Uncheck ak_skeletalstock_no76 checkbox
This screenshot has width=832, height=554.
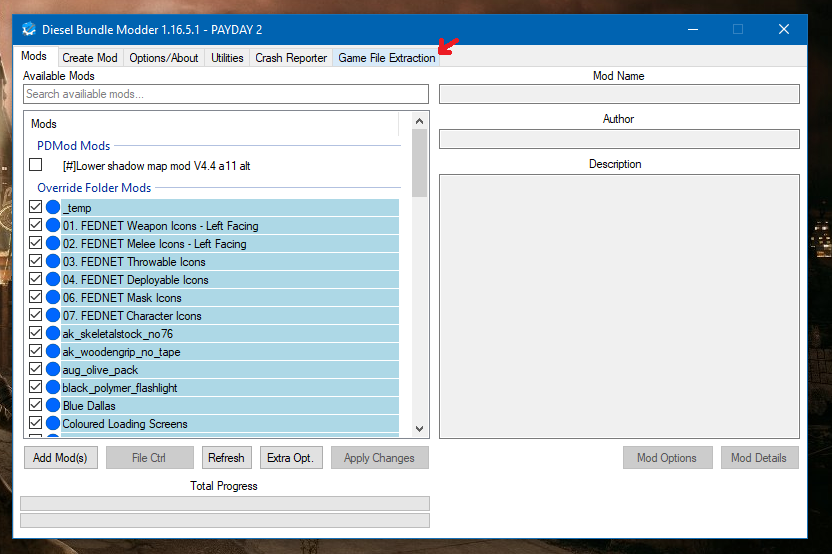click(x=36, y=333)
